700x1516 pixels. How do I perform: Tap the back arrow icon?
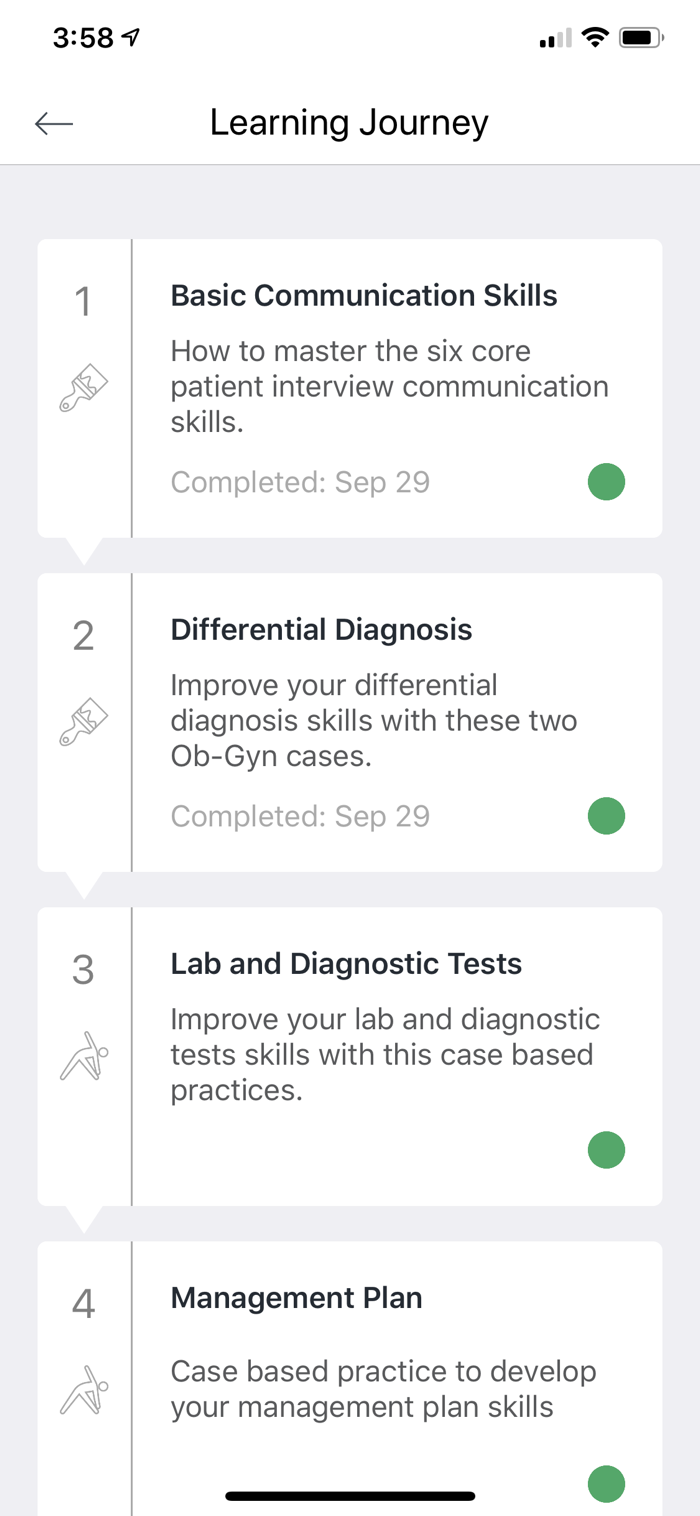[54, 123]
